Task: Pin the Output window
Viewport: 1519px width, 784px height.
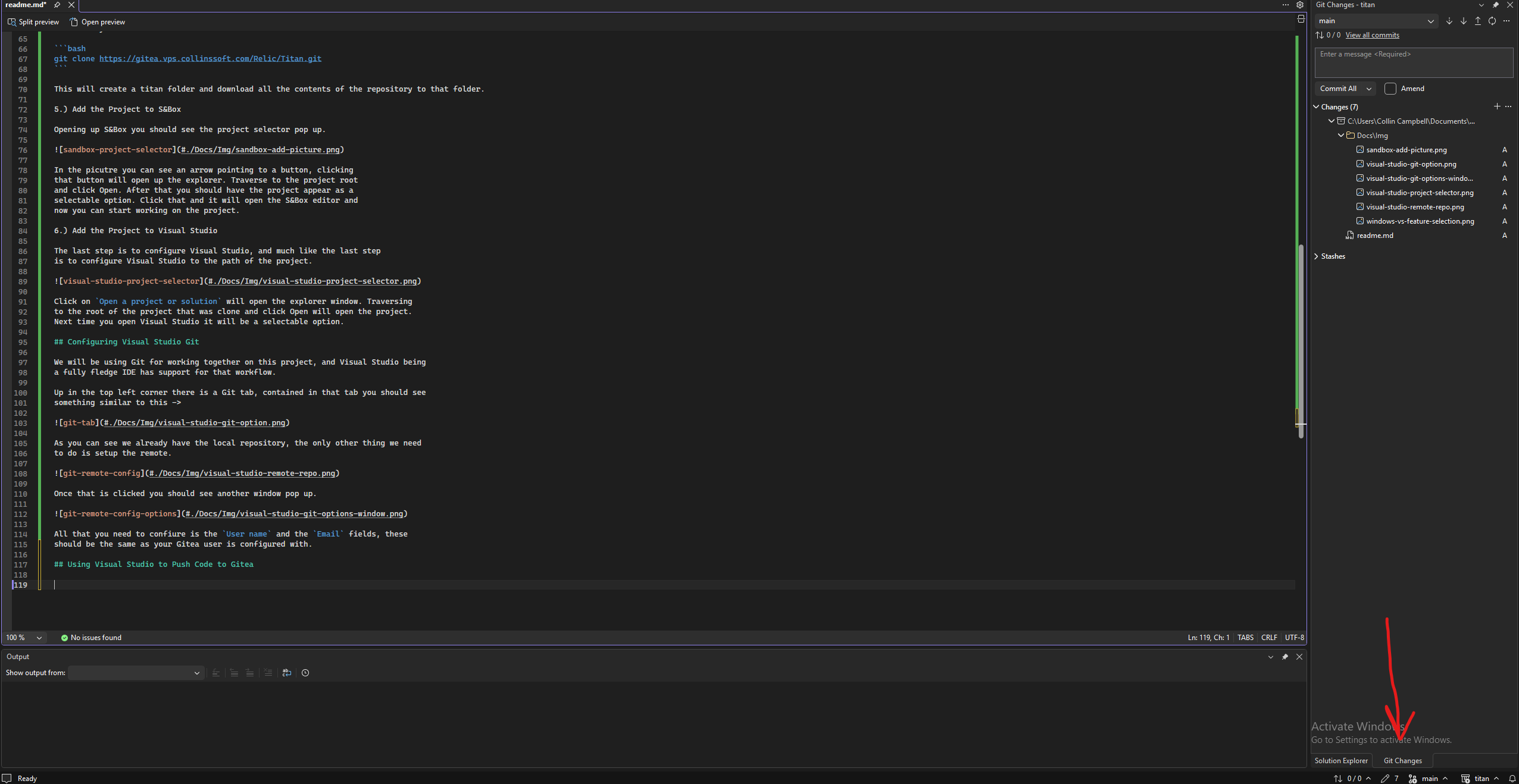Action: pos(1285,657)
